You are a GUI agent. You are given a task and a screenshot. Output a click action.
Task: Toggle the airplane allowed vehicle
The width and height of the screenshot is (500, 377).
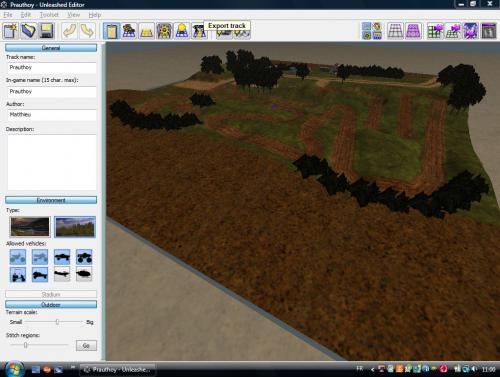(62, 274)
